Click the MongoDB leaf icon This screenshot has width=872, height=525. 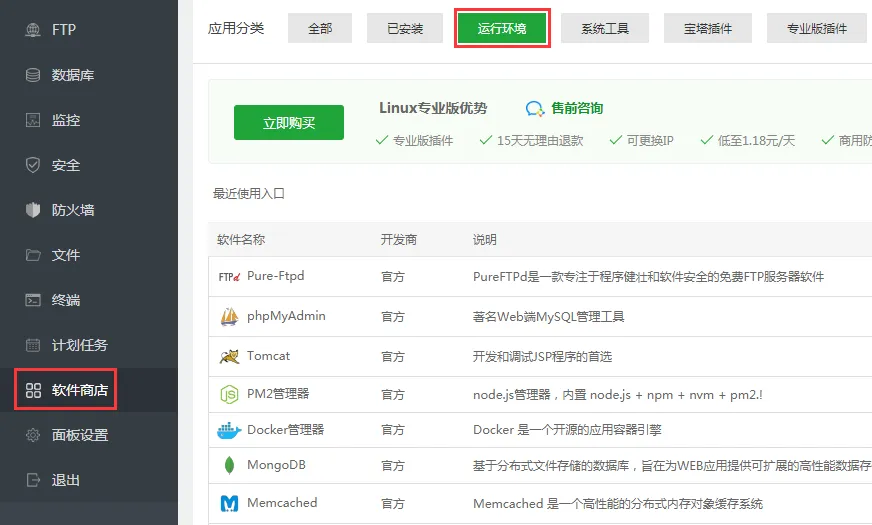click(229, 466)
